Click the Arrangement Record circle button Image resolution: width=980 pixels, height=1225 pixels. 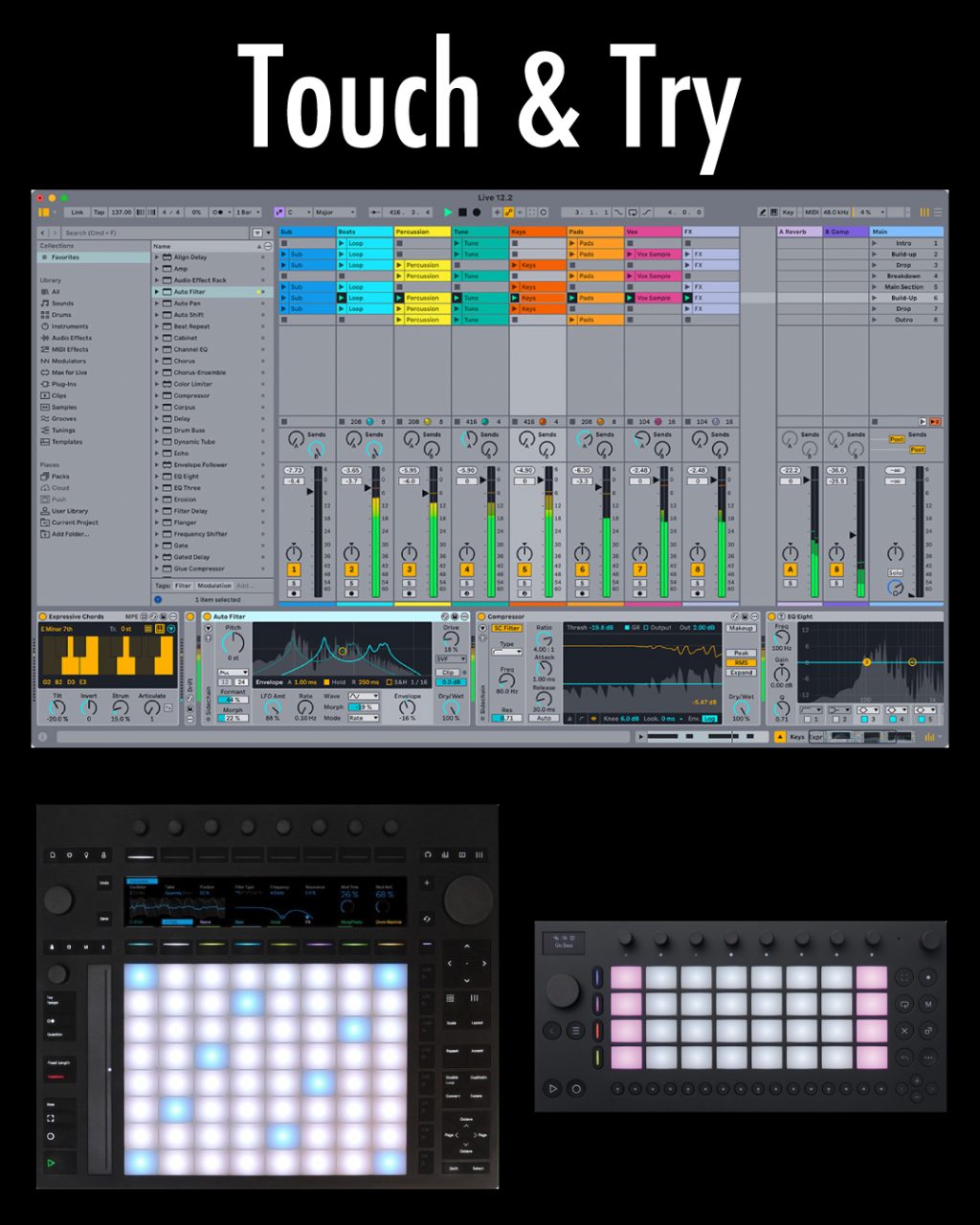click(x=477, y=212)
